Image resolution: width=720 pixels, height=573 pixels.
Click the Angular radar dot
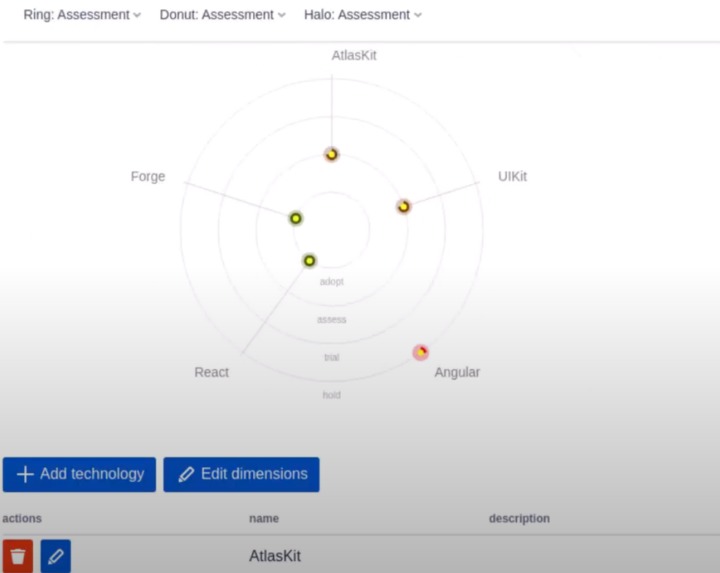(421, 353)
